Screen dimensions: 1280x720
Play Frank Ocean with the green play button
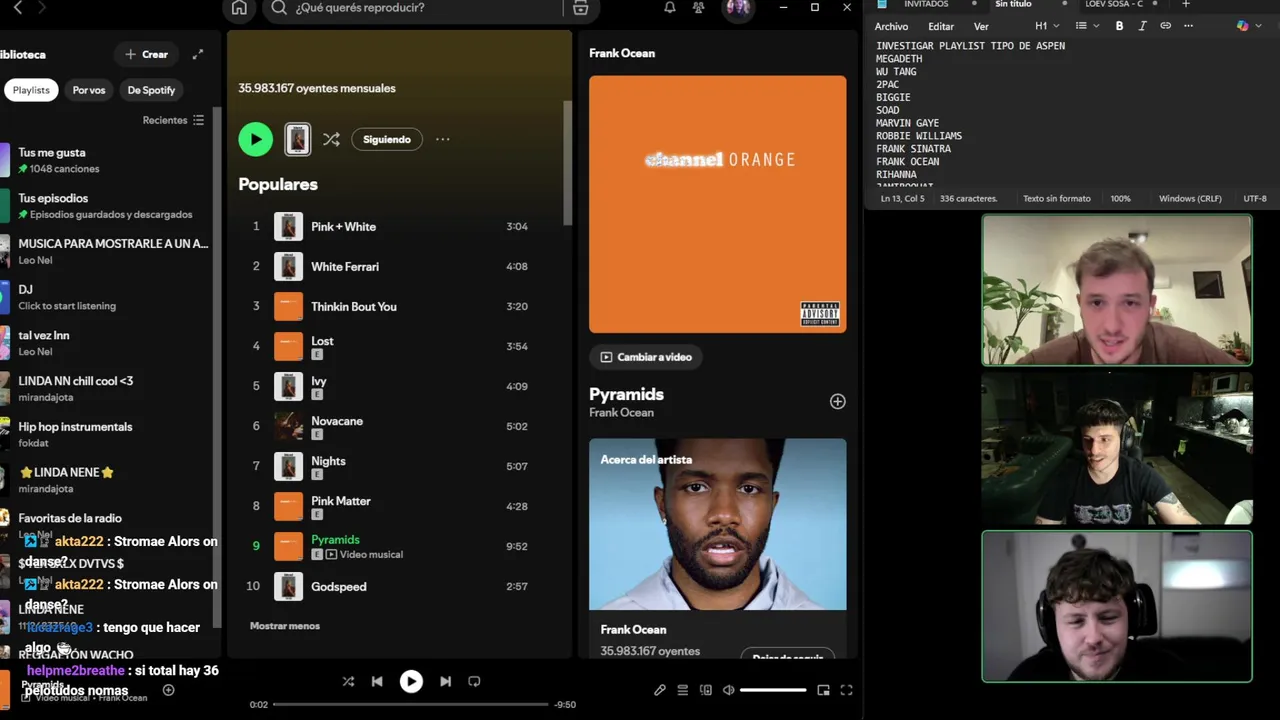[x=255, y=139]
